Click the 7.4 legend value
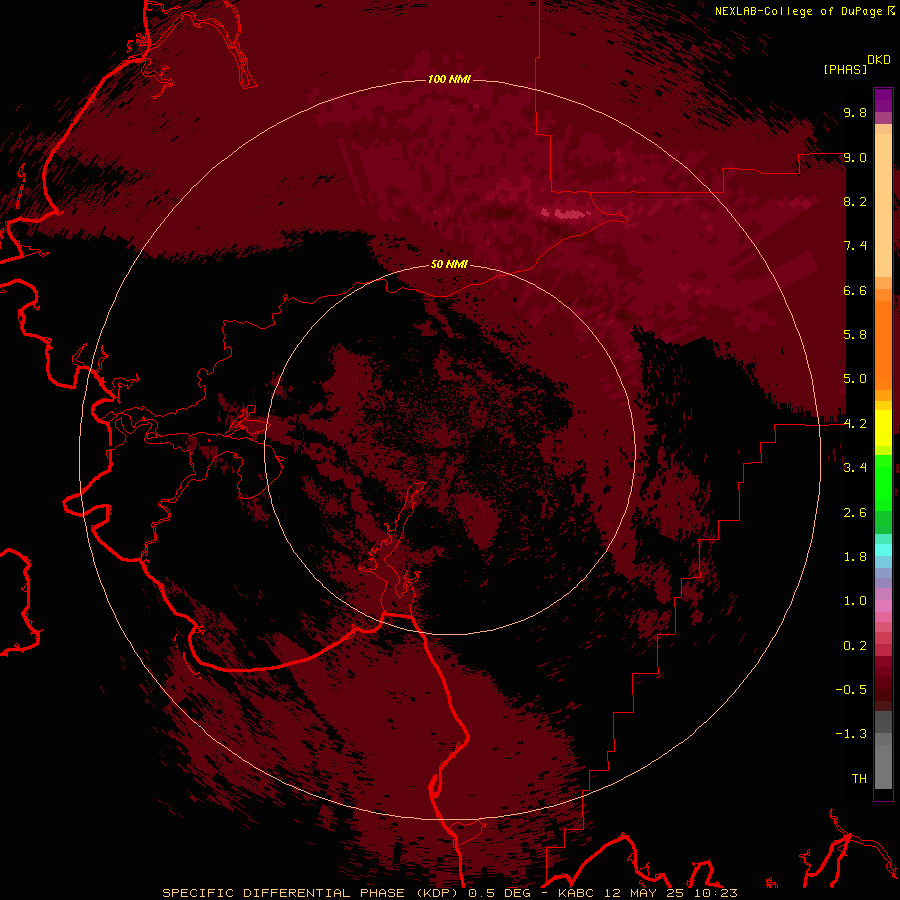 (x=855, y=246)
